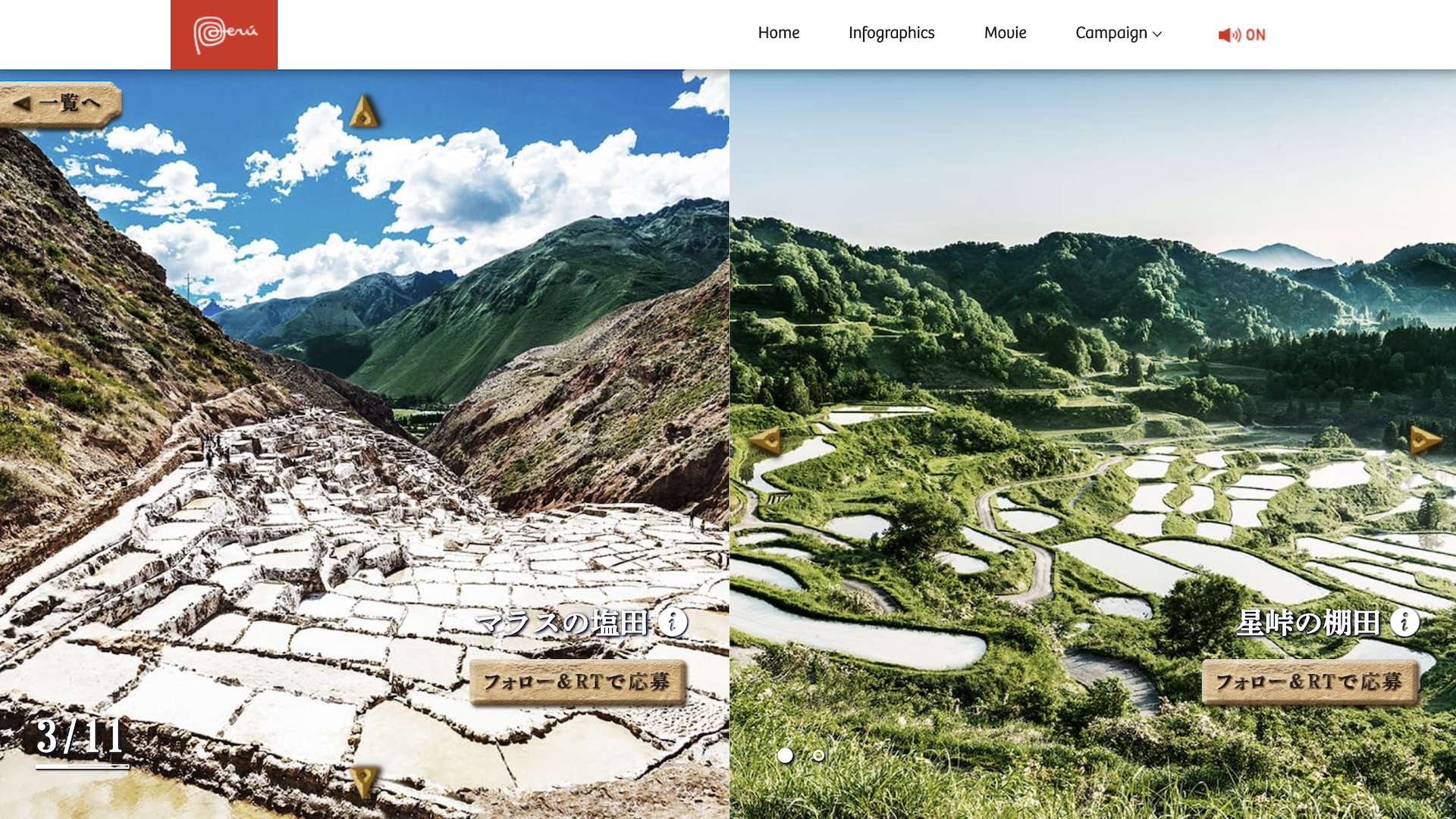Select second carousel dot indicator
The height and width of the screenshot is (819, 1456).
(819, 755)
